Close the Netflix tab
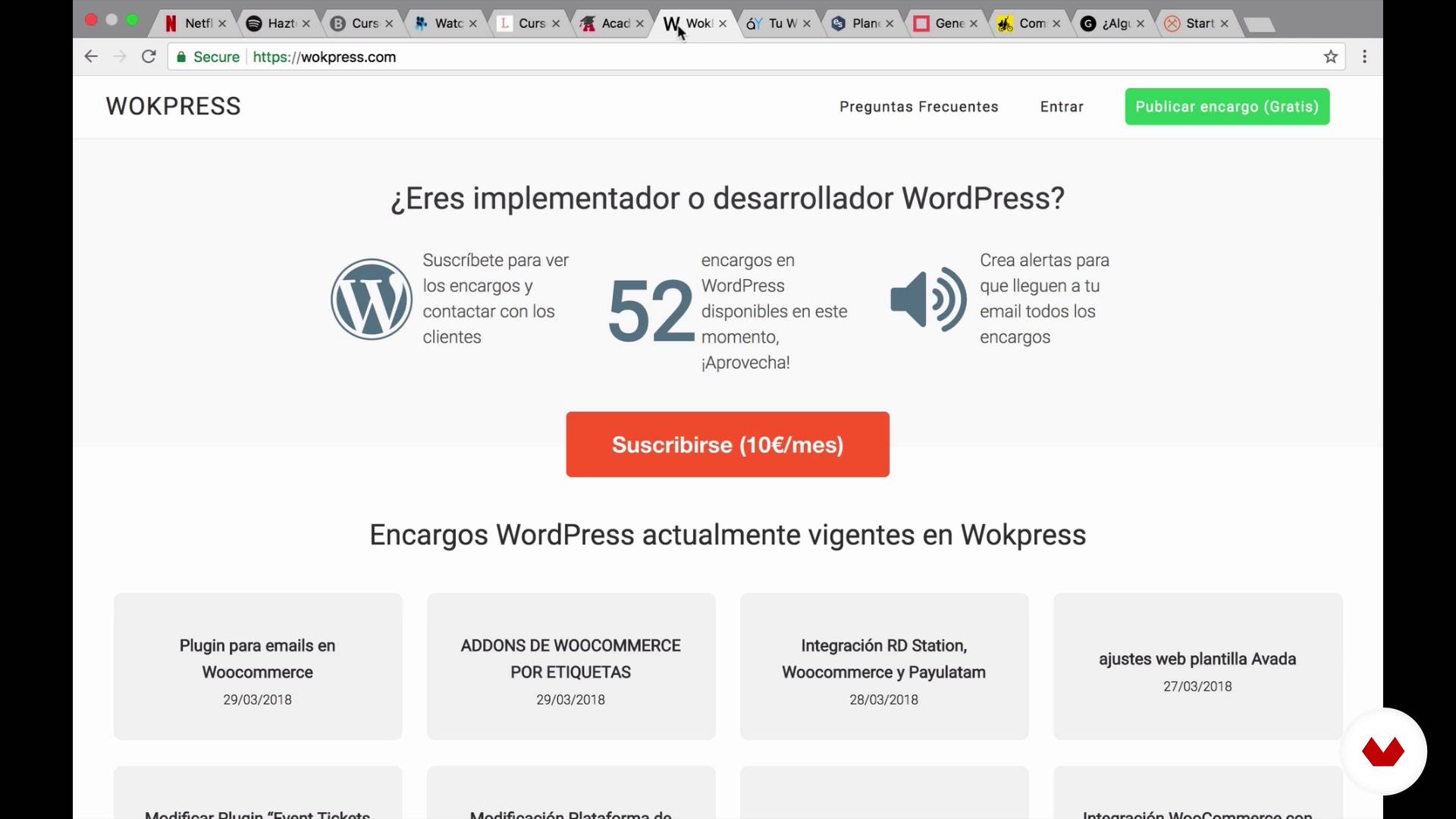The width and height of the screenshot is (1456, 819). (222, 24)
